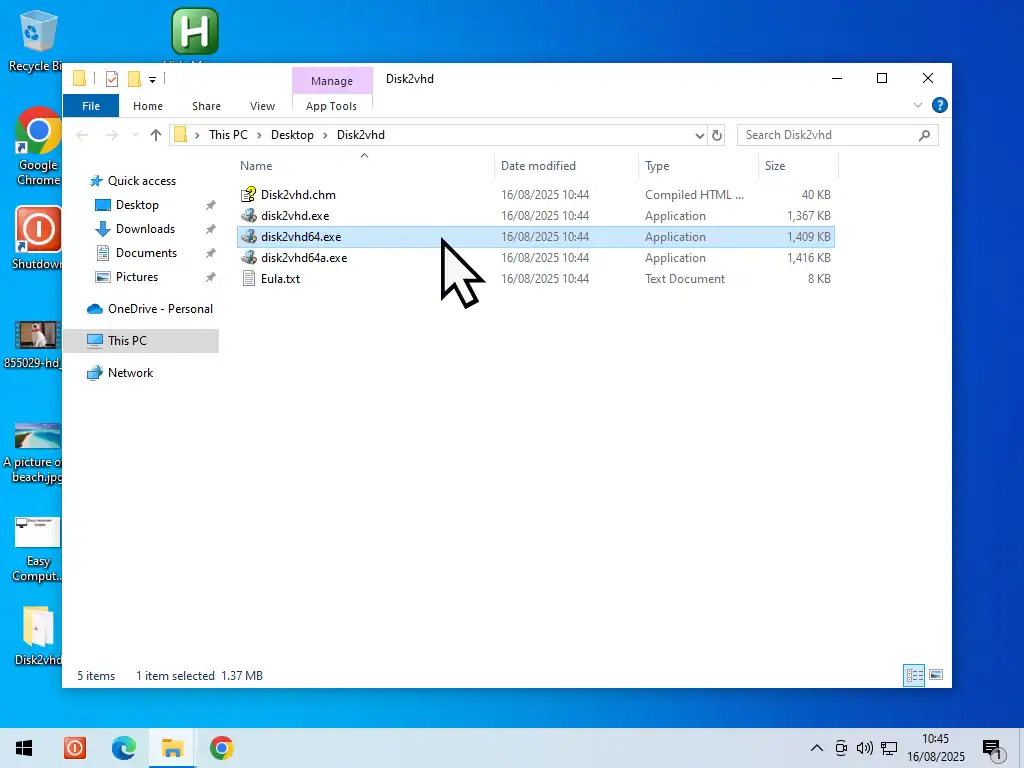This screenshot has width=1024, height=768.
Task: Open Microsoft Edge from the taskbar
Action: click(x=123, y=748)
